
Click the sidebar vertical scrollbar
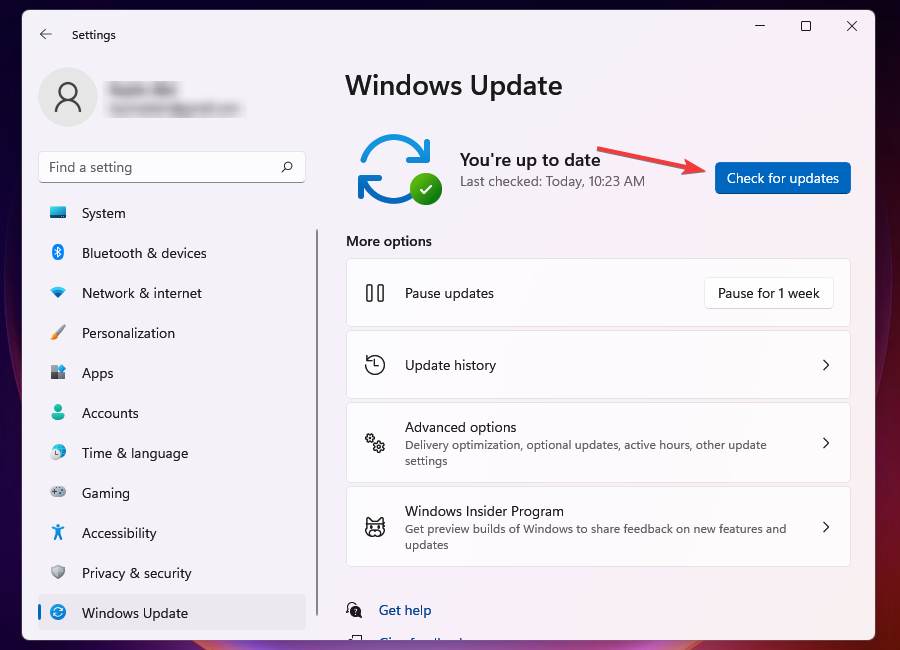[317, 422]
